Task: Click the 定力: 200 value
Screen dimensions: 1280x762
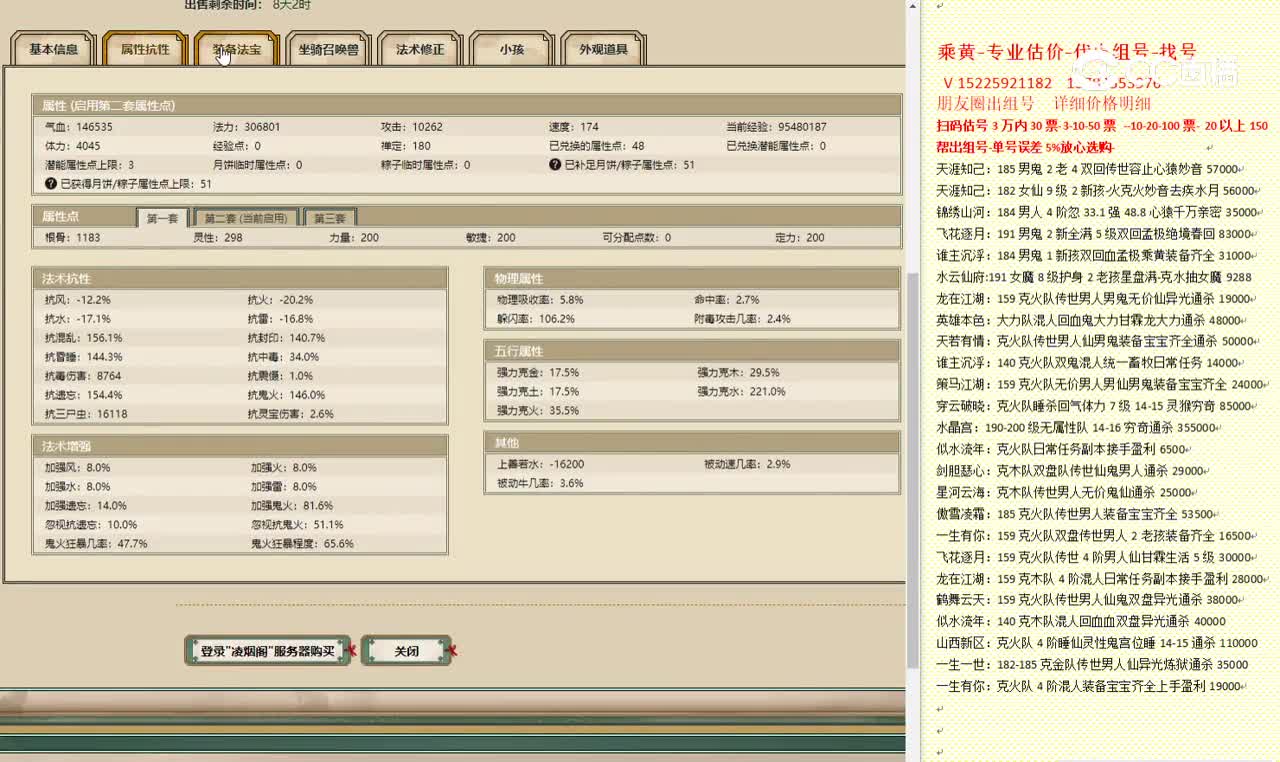Action: pos(800,237)
